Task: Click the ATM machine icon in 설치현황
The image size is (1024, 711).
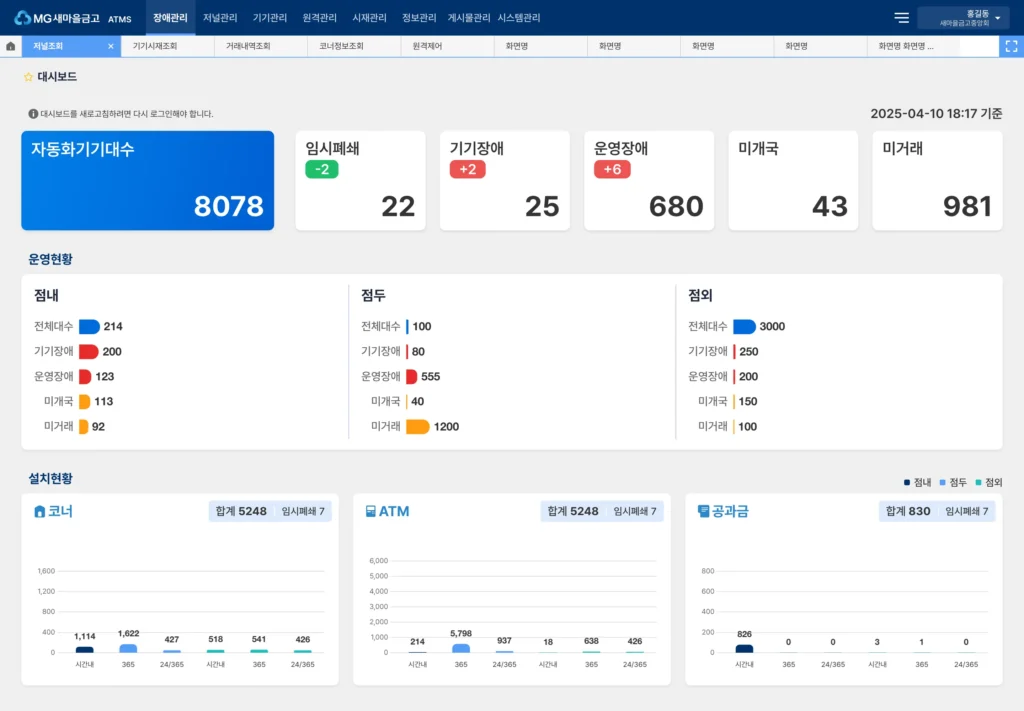Action: [x=371, y=512]
